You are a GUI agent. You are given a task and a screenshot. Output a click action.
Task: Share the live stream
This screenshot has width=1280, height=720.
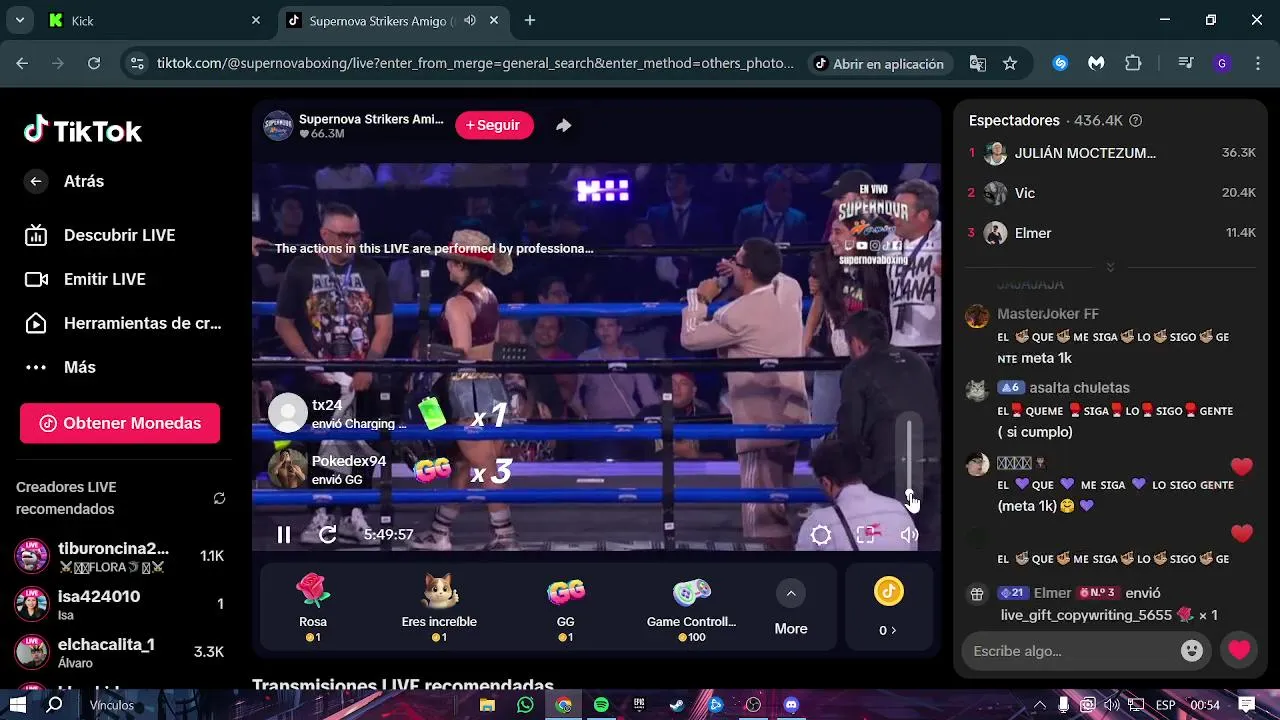(x=563, y=125)
